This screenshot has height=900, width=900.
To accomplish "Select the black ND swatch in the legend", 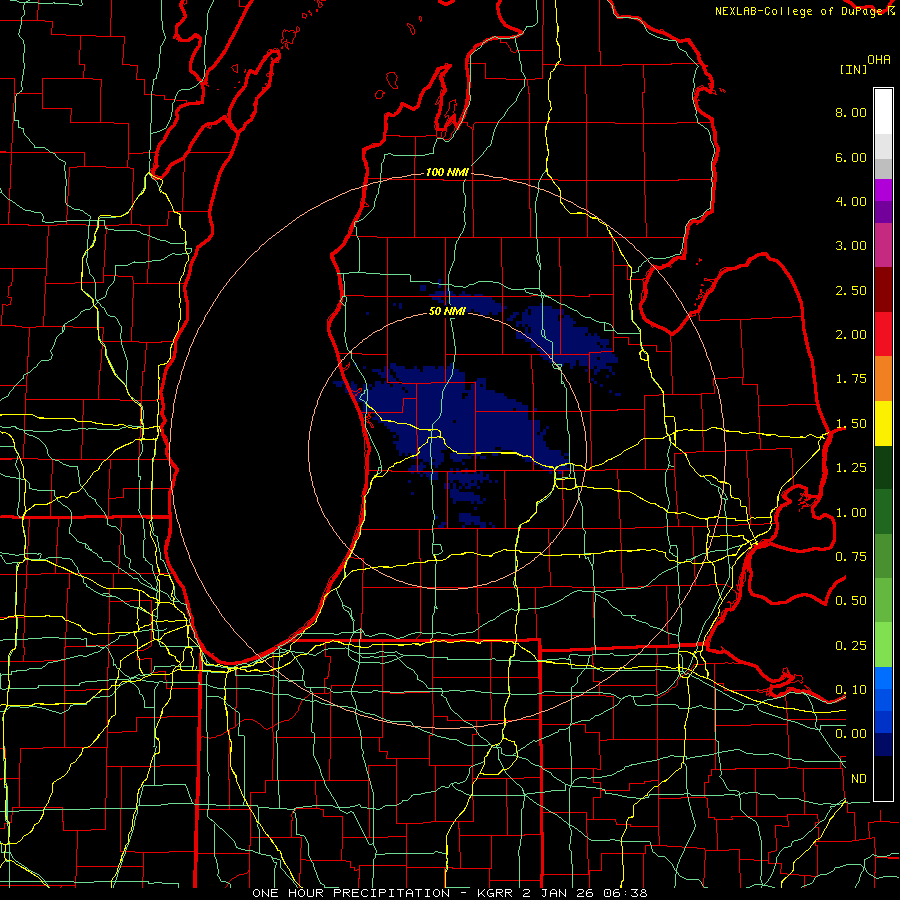I will (883, 778).
